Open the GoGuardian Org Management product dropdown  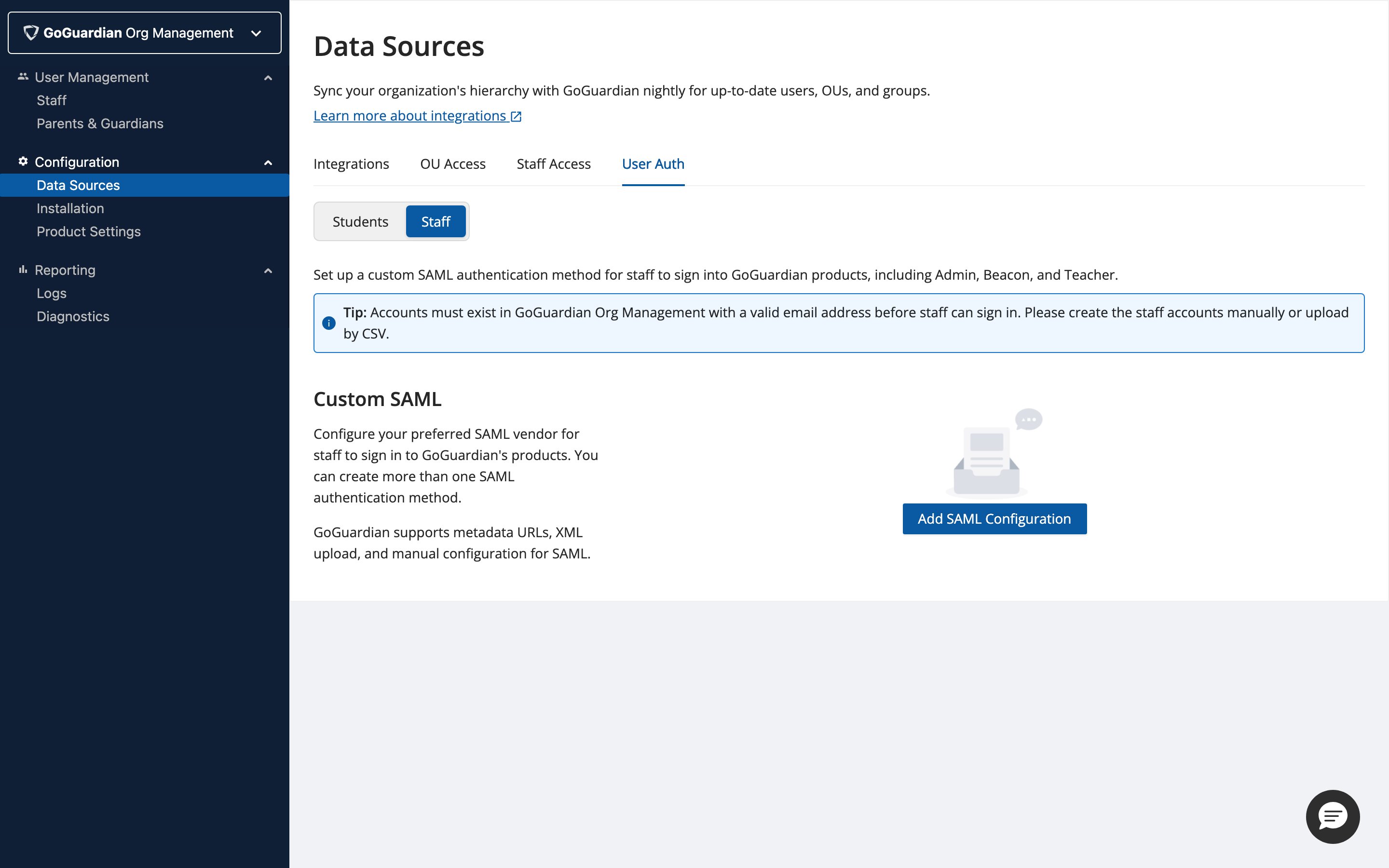click(x=145, y=33)
